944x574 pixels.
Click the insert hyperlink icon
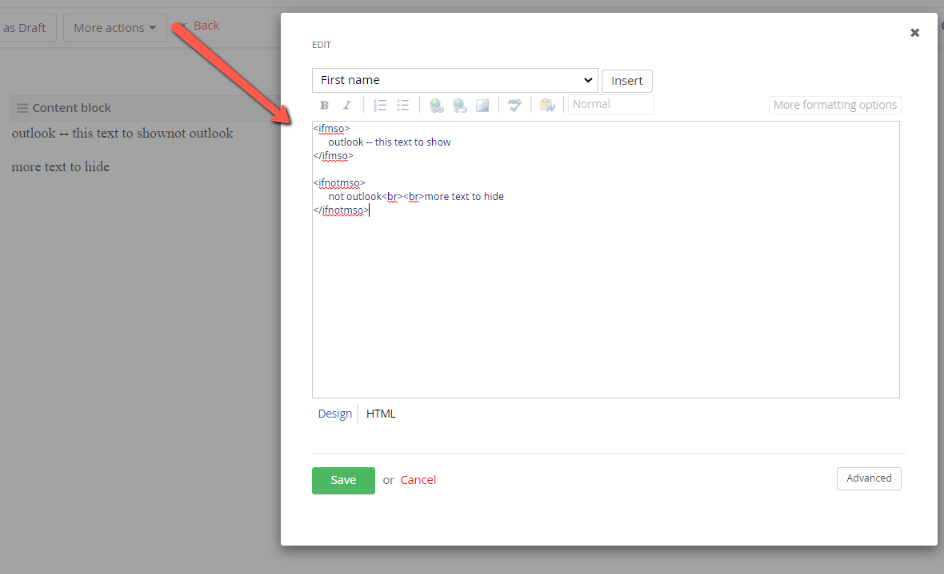pyautogui.click(x=436, y=105)
